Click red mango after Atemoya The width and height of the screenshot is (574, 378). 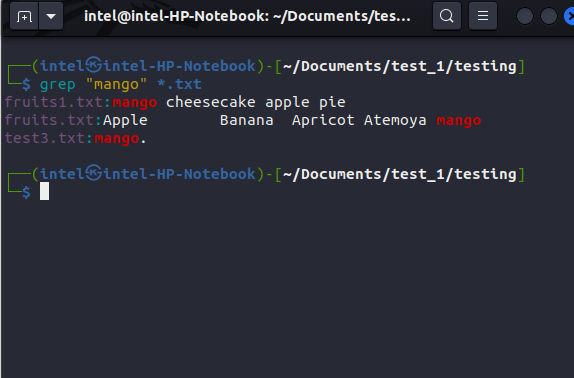(458, 120)
